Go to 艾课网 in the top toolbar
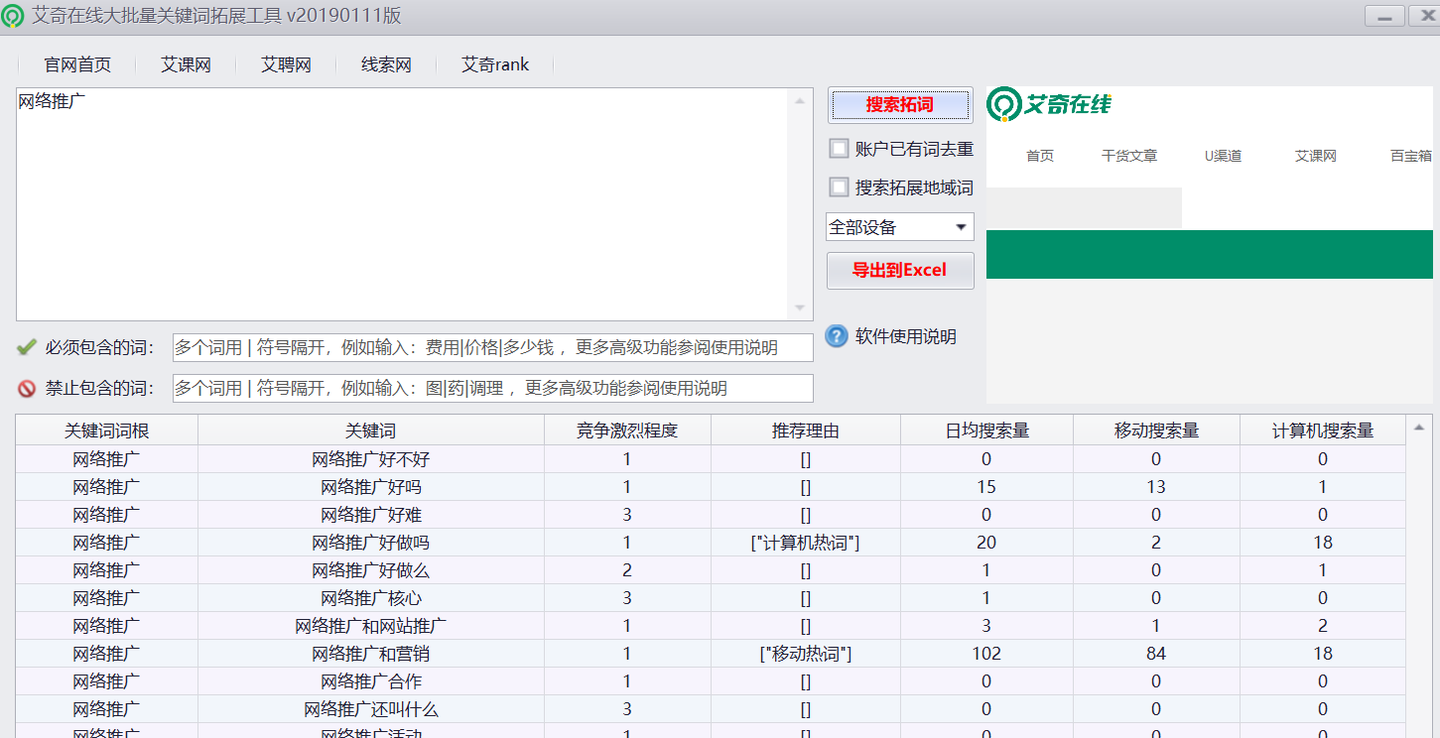 [x=186, y=65]
